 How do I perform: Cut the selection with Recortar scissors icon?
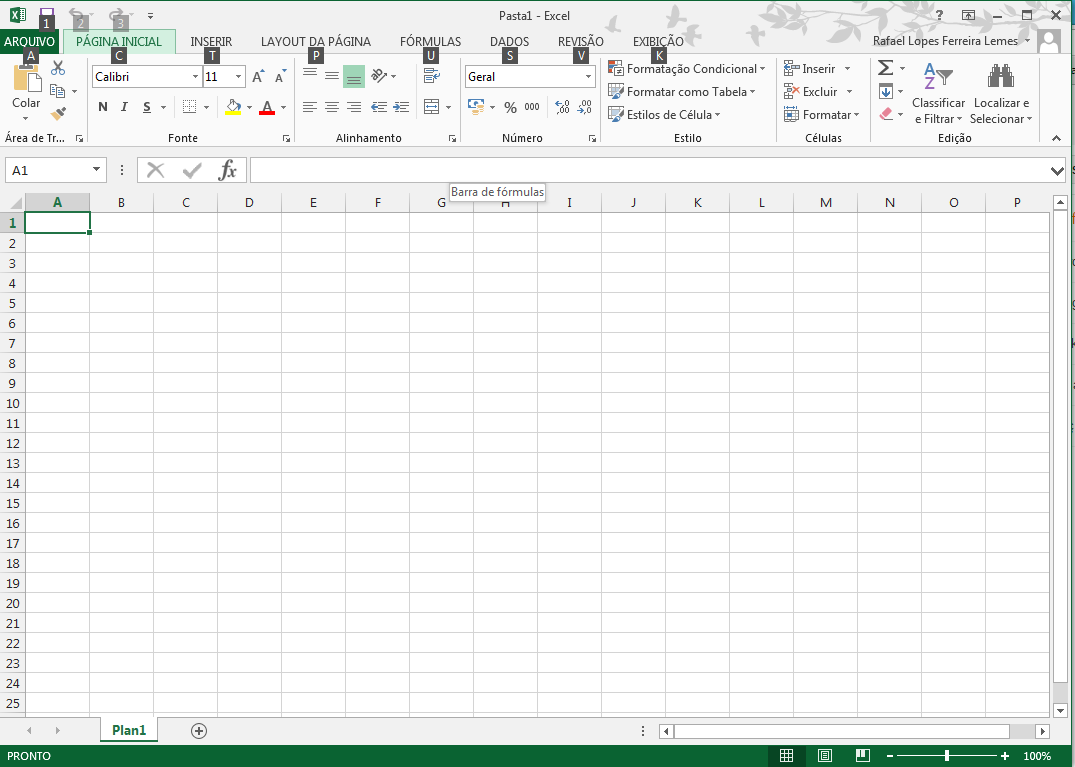(x=57, y=67)
